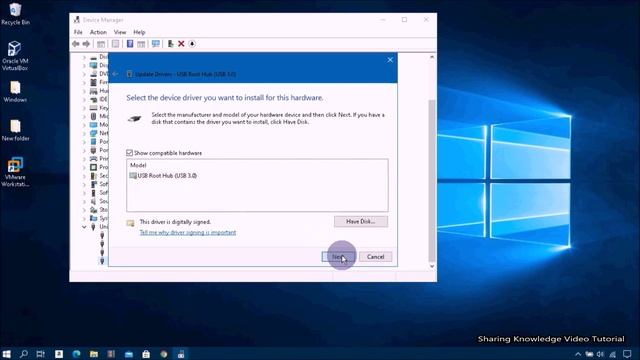The image size is (640, 360).
Task: Click the Device Manager taskbar icon
Action: click(181, 353)
